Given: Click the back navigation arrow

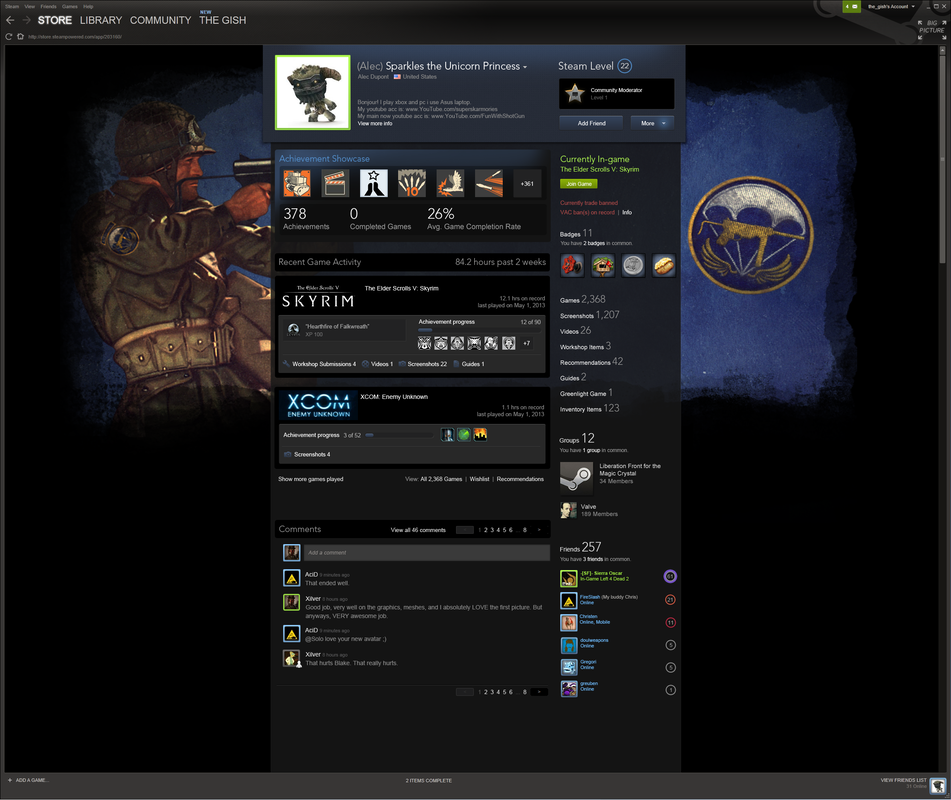Looking at the screenshot, I should (x=10, y=20).
